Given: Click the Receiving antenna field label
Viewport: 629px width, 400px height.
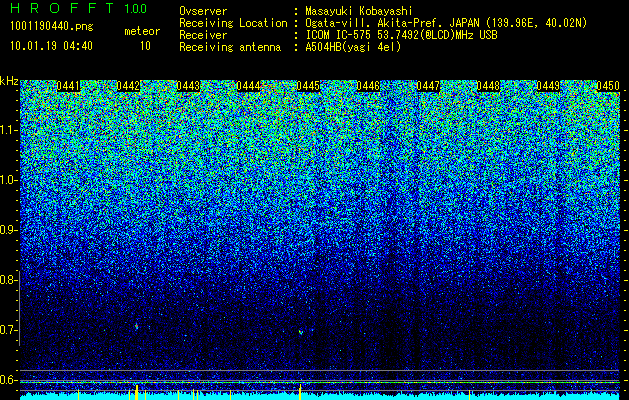Looking at the screenshot, I should point(230,47).
